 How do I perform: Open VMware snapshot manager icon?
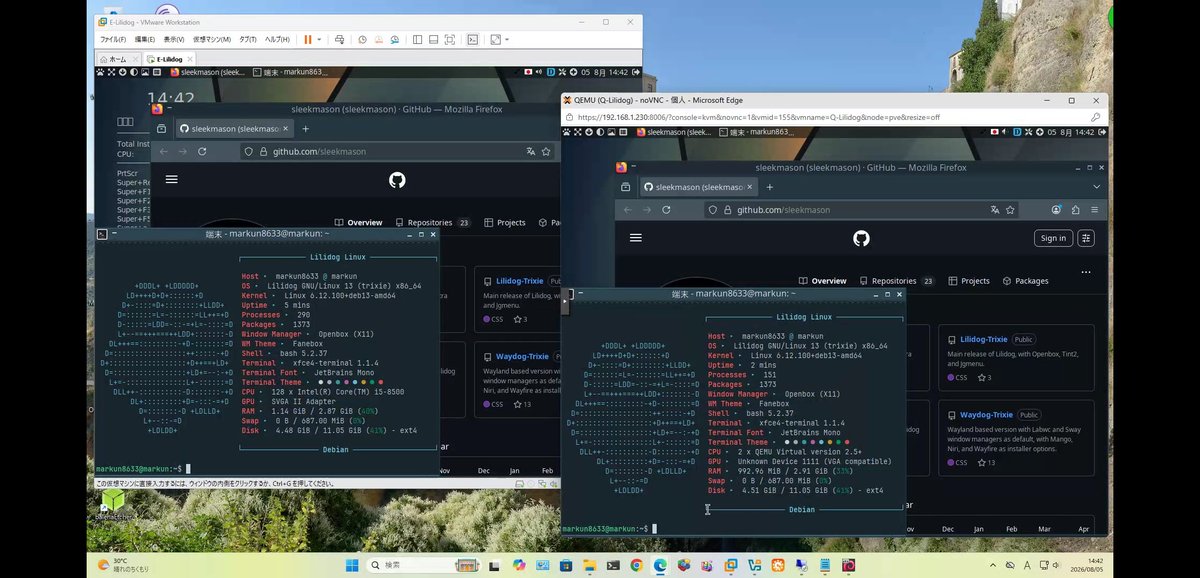[394, 39]
